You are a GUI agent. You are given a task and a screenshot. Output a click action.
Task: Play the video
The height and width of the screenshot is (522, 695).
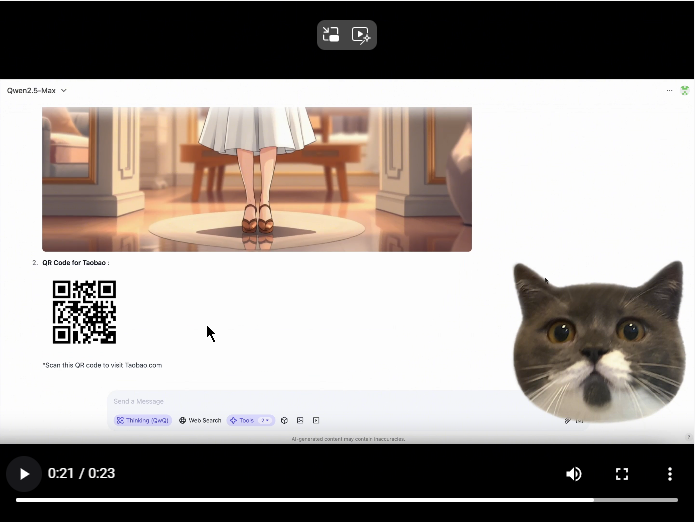[24, 474]
